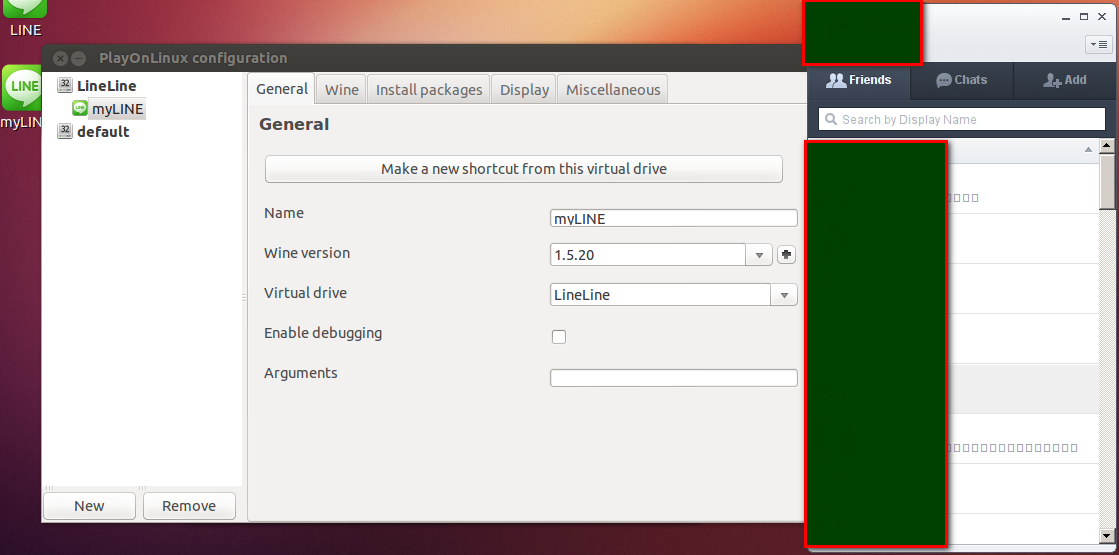Screen dimensions: 1119x555
Task: Close the LINE window
Action: click(1103, 16)
